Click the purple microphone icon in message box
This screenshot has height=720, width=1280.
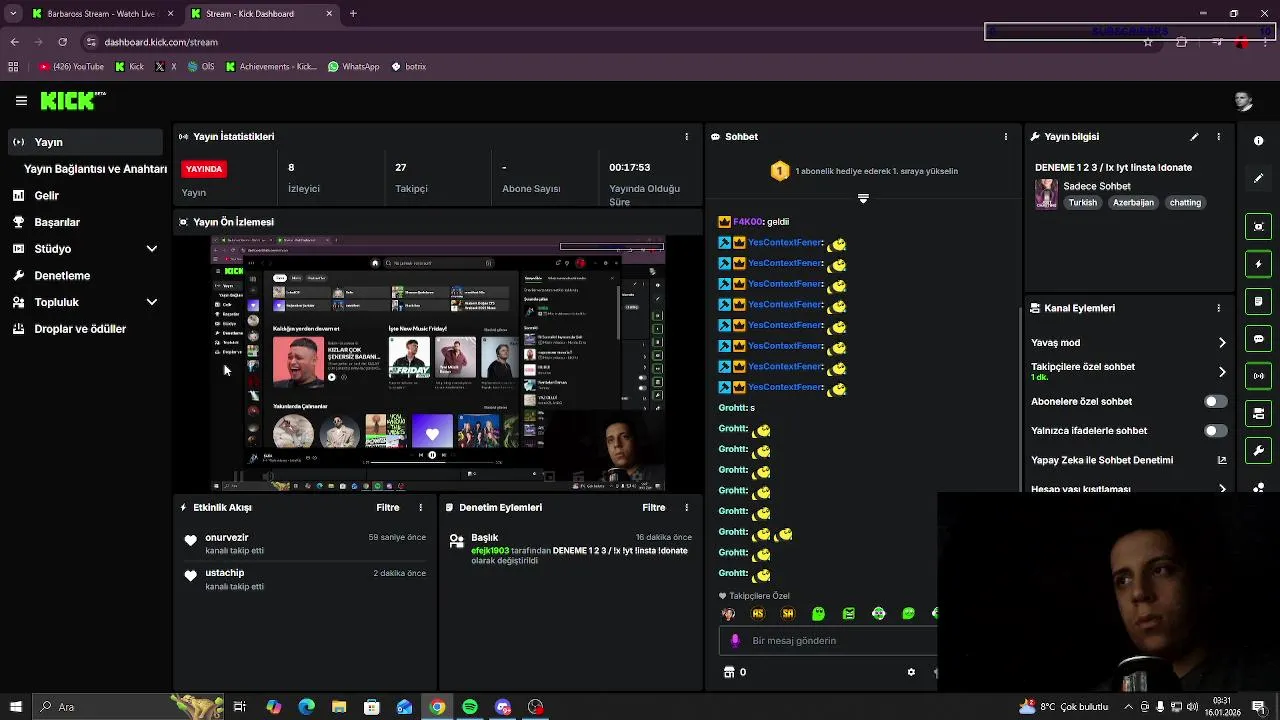point(735,641)
